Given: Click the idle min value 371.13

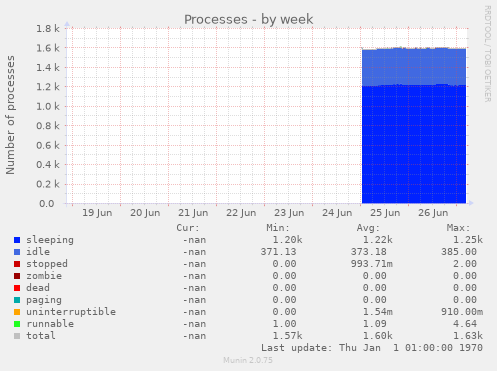Looking at the screenshot, I should click(278, 252).
